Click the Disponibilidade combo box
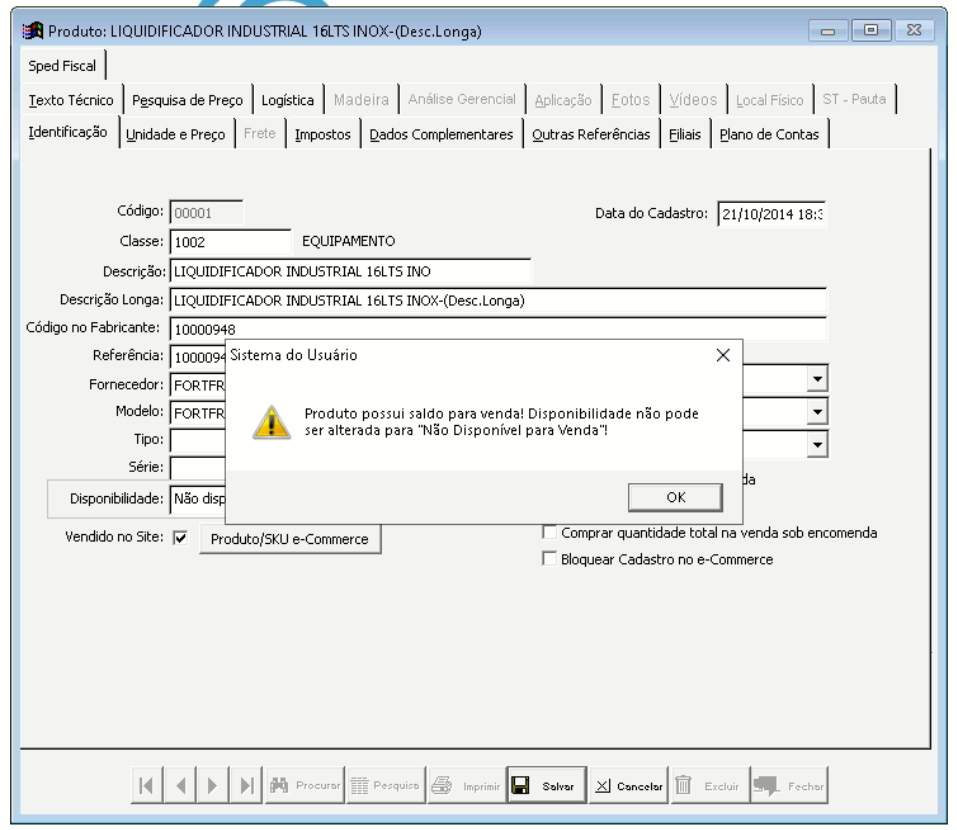Screen dimensions: 957x830 click(198, 499)
